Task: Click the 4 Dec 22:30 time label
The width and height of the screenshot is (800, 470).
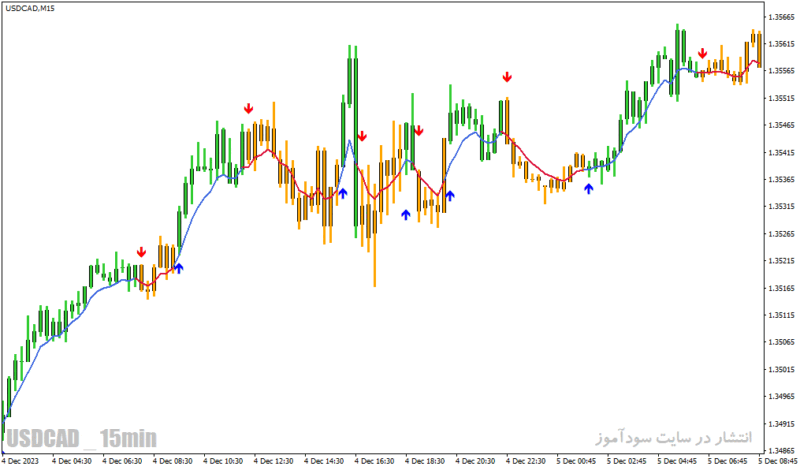Action: pos(526,461)
